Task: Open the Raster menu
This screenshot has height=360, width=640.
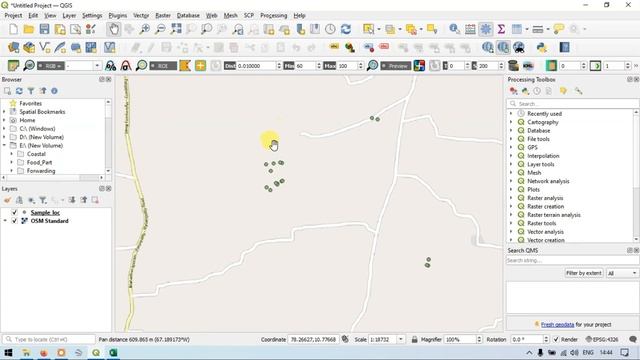Action: [x=163, y=16]
